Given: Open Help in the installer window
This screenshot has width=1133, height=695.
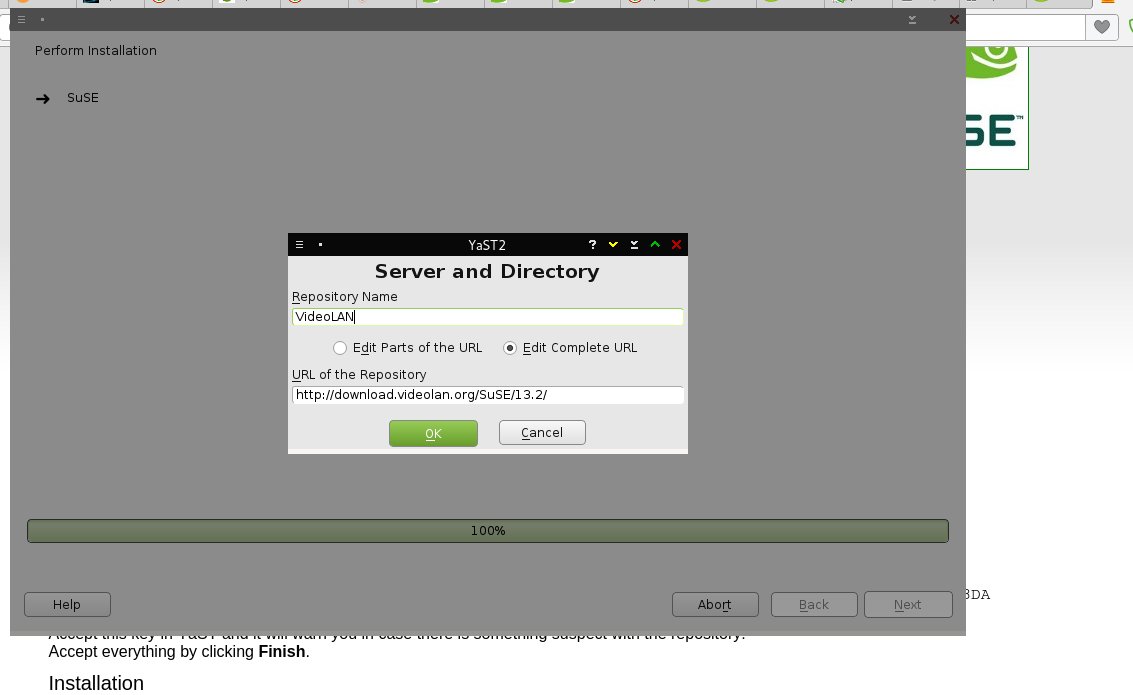Looking at the screenshot, I should (x=67, y=605).
